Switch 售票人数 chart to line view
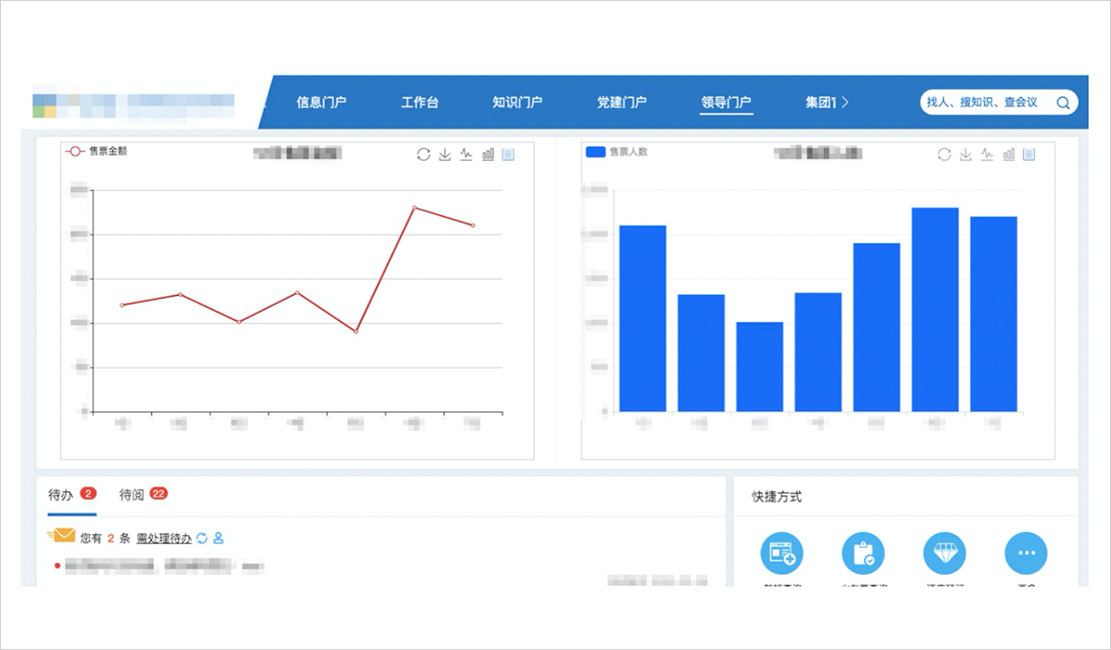 click(x=987, y=154)
